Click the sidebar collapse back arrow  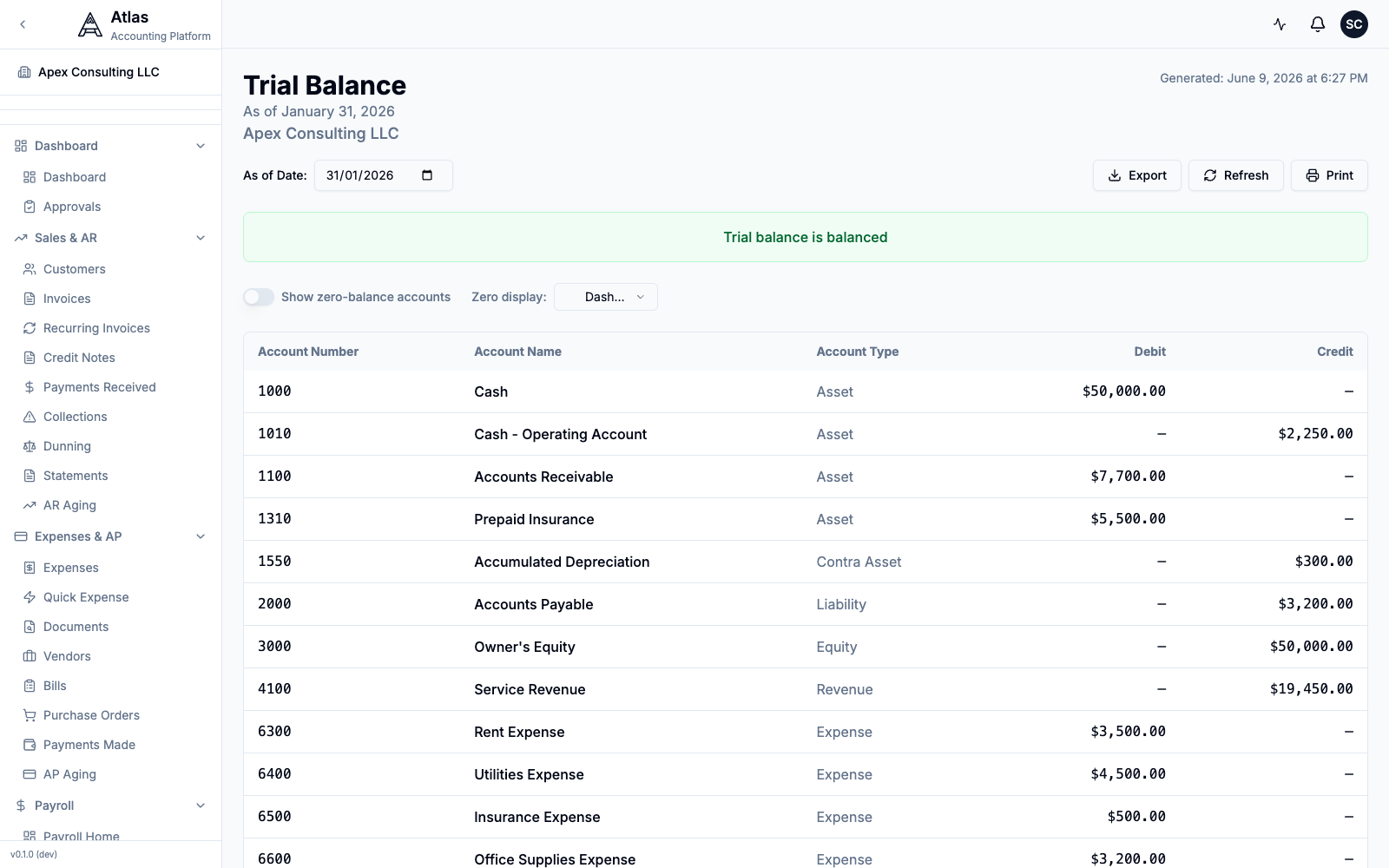point(23,24)
